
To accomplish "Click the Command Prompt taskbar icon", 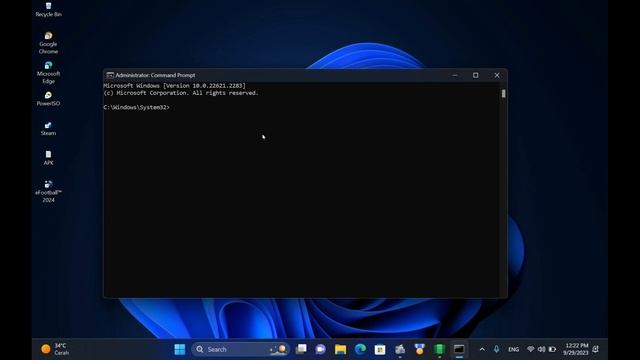I will pos(459,349).
